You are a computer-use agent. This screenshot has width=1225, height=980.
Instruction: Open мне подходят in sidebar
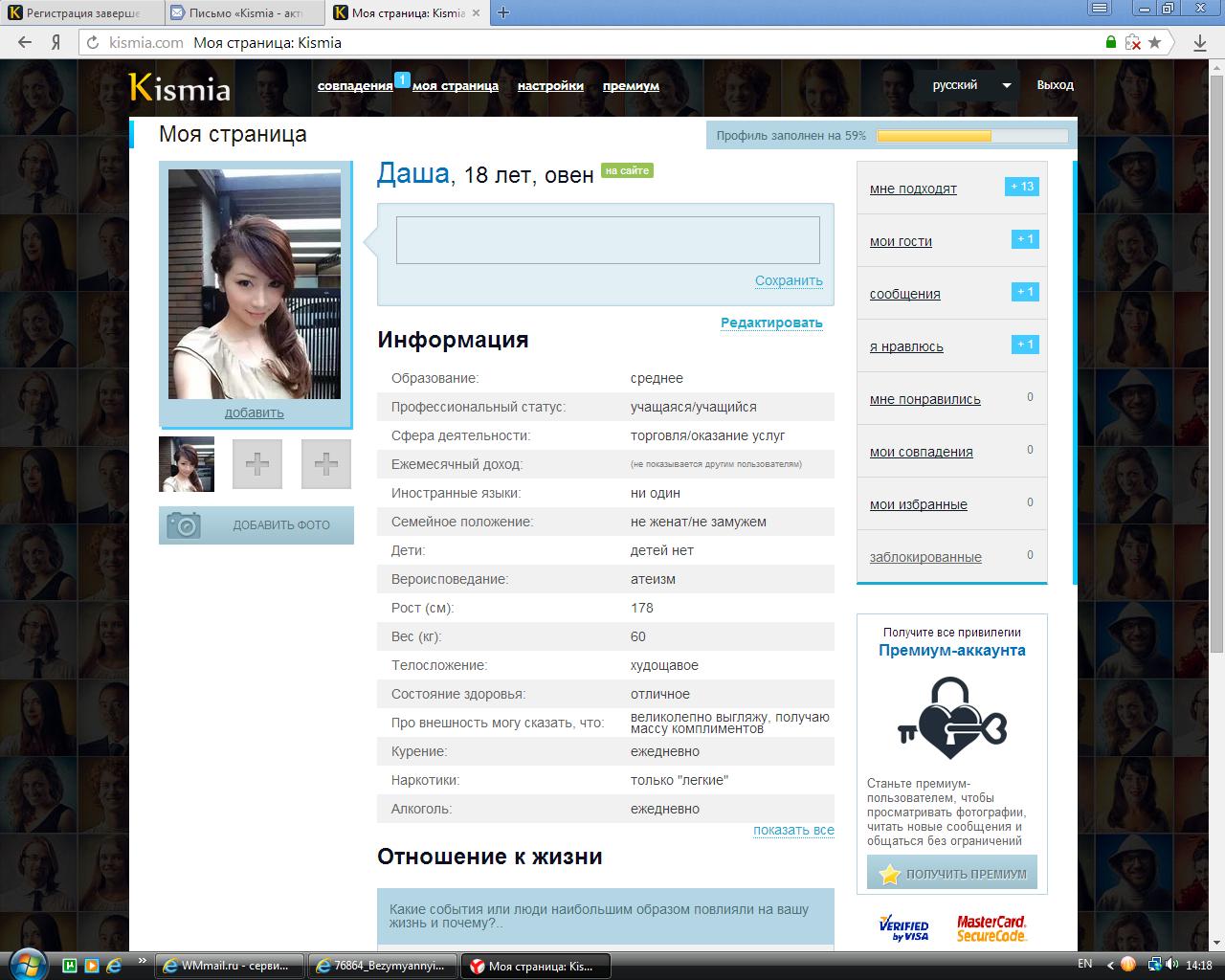point(913,189)
